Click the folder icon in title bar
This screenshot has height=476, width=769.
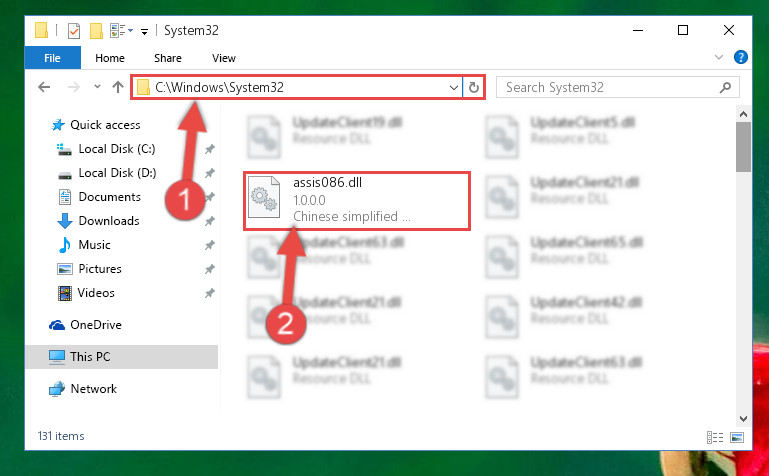point(42,30)
